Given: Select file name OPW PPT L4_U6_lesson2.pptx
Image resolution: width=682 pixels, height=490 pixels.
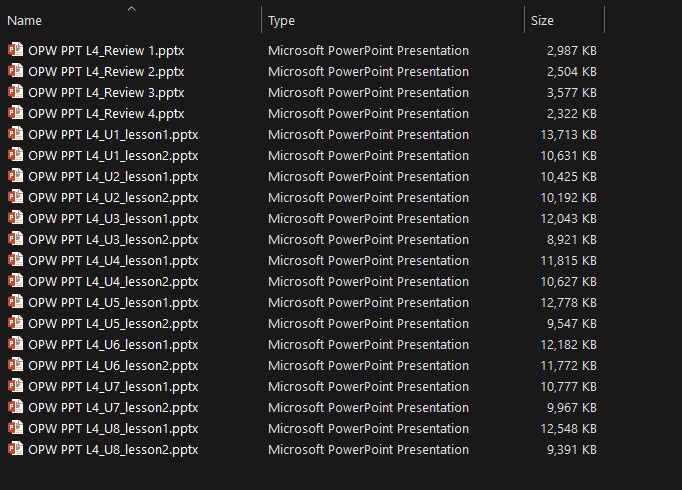Looking at the screenshot, I should 113,366.
